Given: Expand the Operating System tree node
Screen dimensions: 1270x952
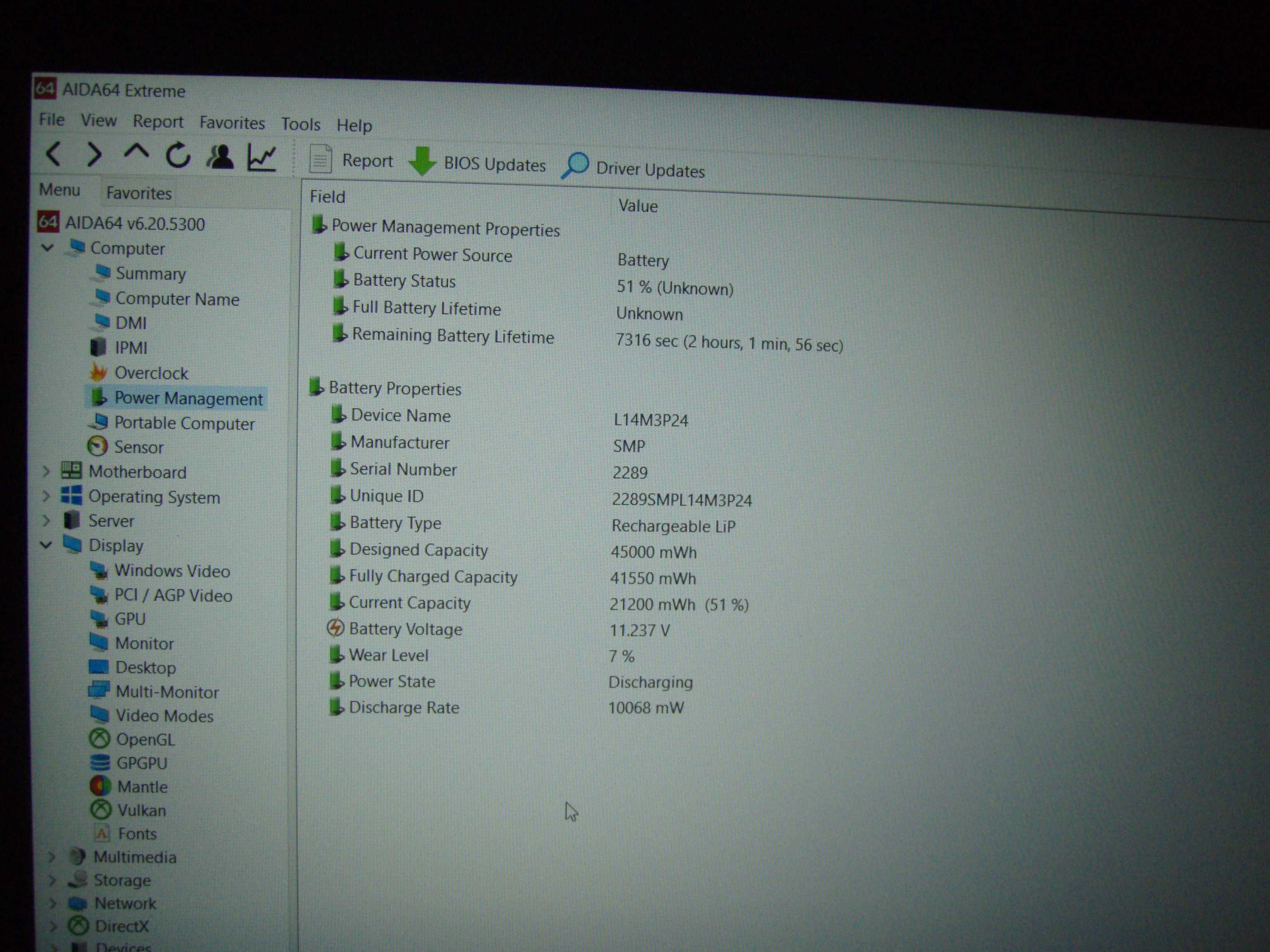Looking at the screenshot, I should tap(46, 496).
